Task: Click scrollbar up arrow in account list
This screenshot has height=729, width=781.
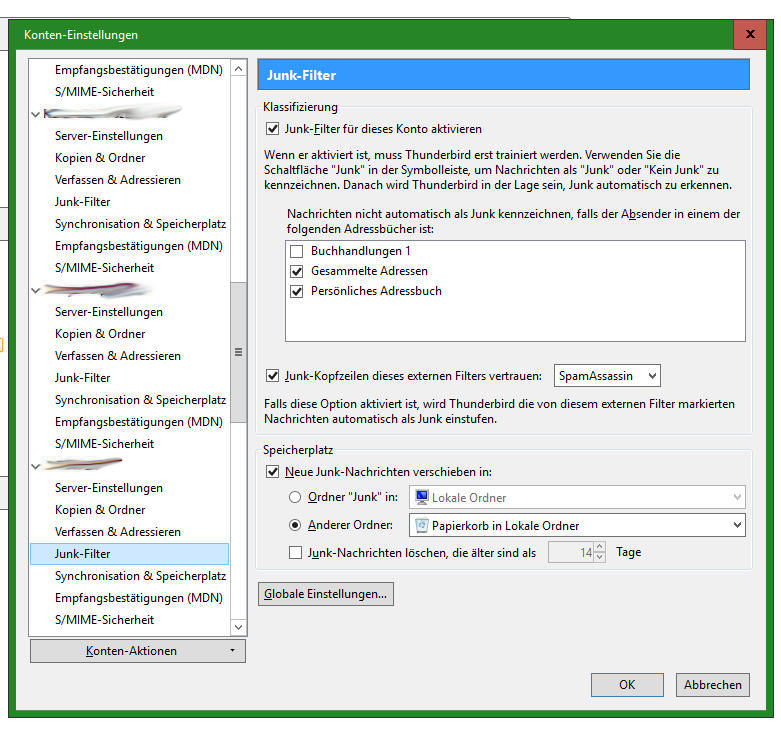Action: coord(239,69)
